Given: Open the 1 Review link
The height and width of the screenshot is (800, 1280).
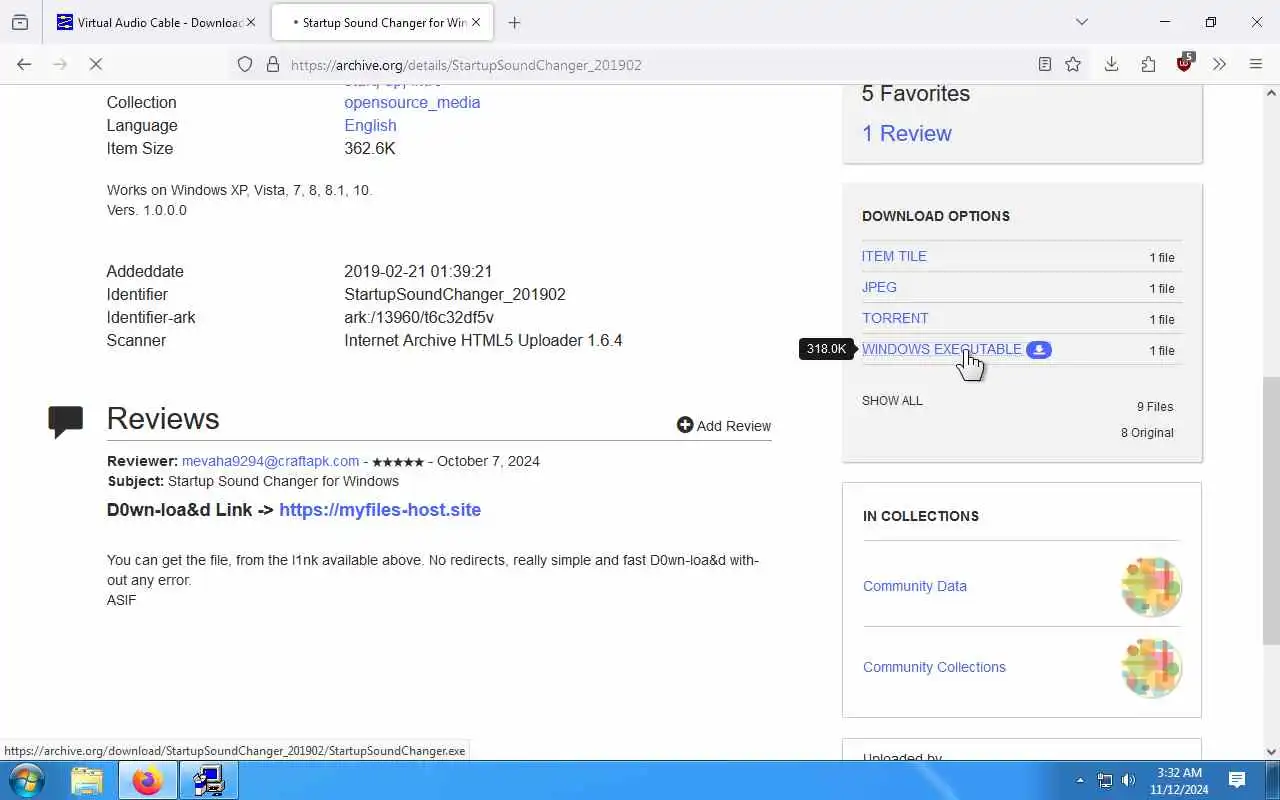Looking at the screenshot, I should point(907,133).
